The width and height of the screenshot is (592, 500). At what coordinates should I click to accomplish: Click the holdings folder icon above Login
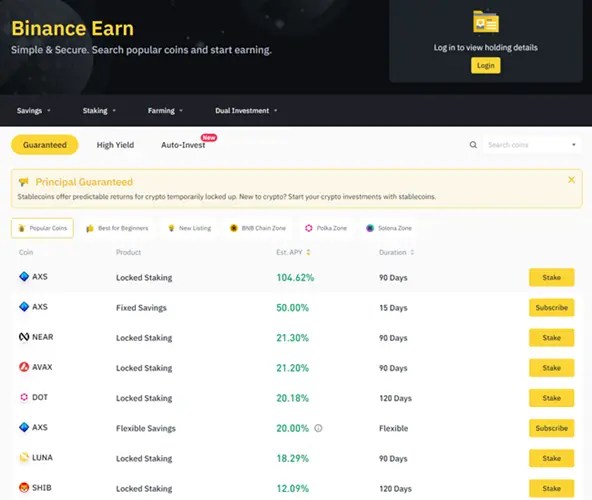coord(486,22)
